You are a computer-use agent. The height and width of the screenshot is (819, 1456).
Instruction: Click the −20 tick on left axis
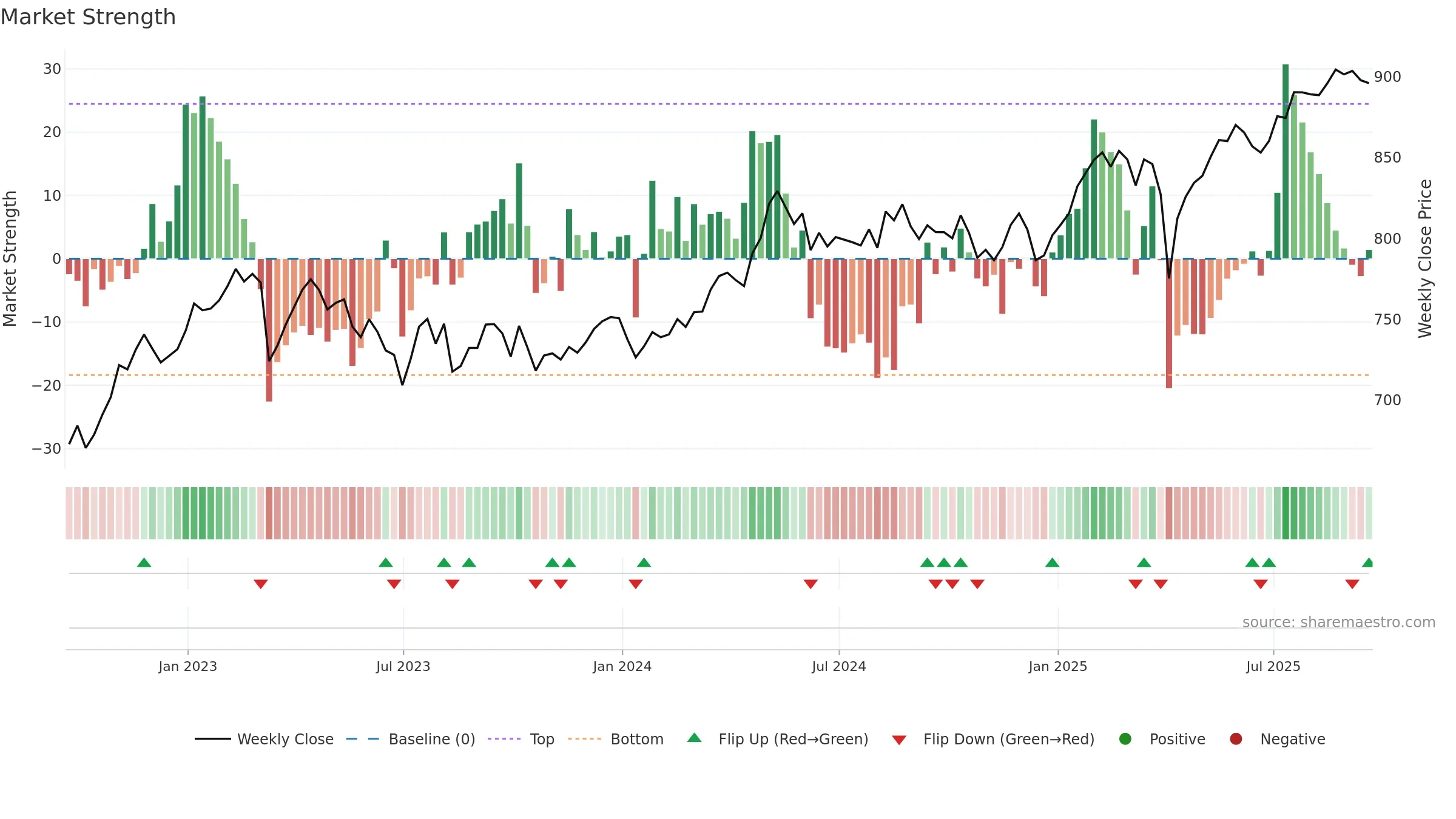(x=47, y=386)
